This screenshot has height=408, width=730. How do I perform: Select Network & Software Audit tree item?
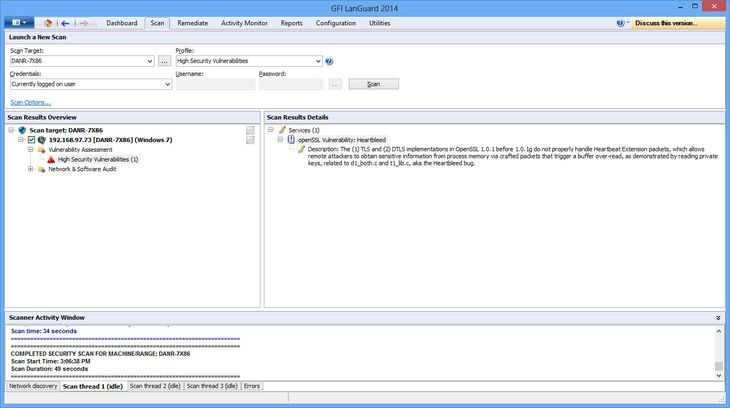(x=82, y=169)
